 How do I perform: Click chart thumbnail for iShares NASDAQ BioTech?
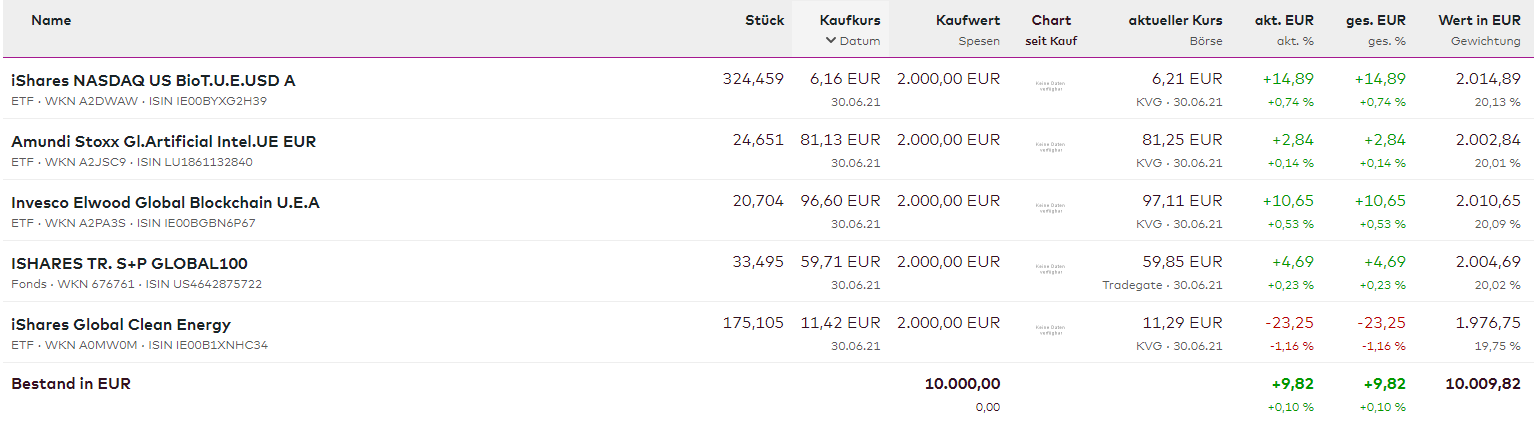[x=1050, y=87]
